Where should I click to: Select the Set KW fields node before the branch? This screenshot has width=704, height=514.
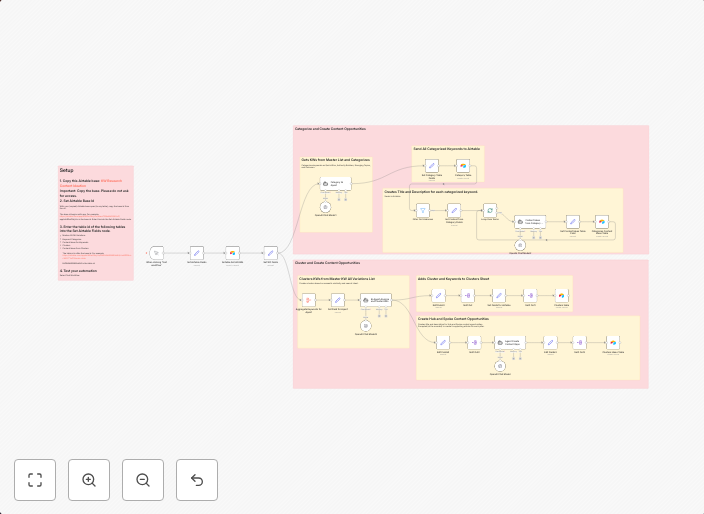pos(271,253)
